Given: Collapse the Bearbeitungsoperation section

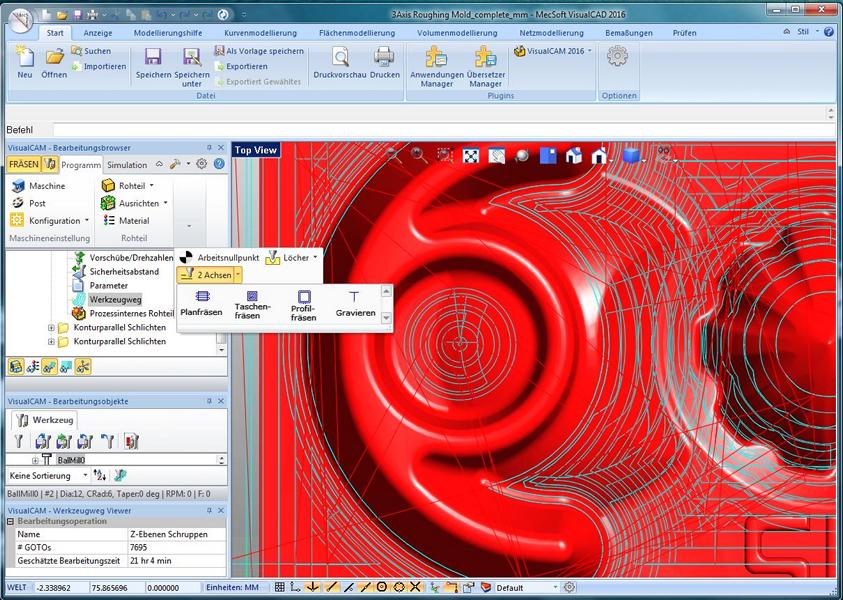Looking at the screenshot, I should (10, 522).
